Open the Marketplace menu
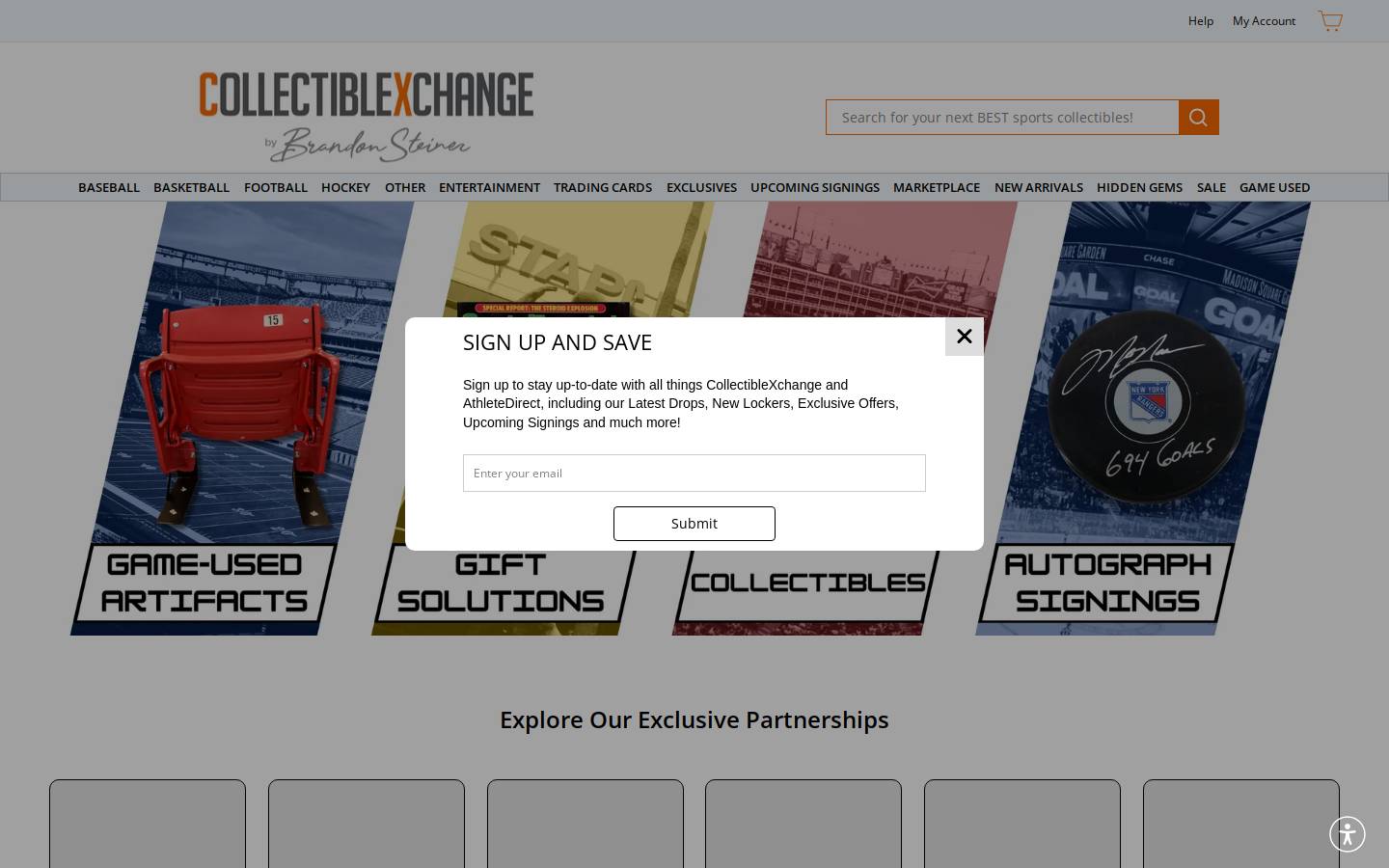Screen dimensions: 1389x868 [937, 187]
